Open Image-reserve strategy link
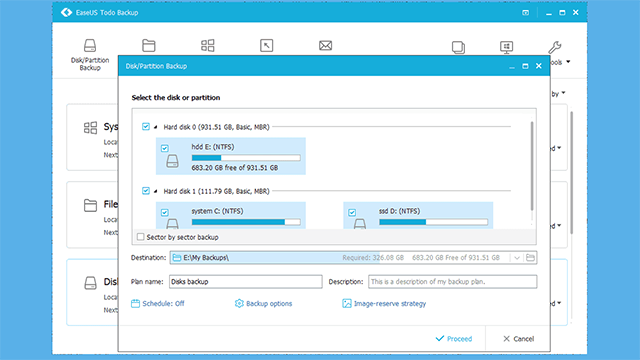This screenshot has width=640, height=360. 390,303
